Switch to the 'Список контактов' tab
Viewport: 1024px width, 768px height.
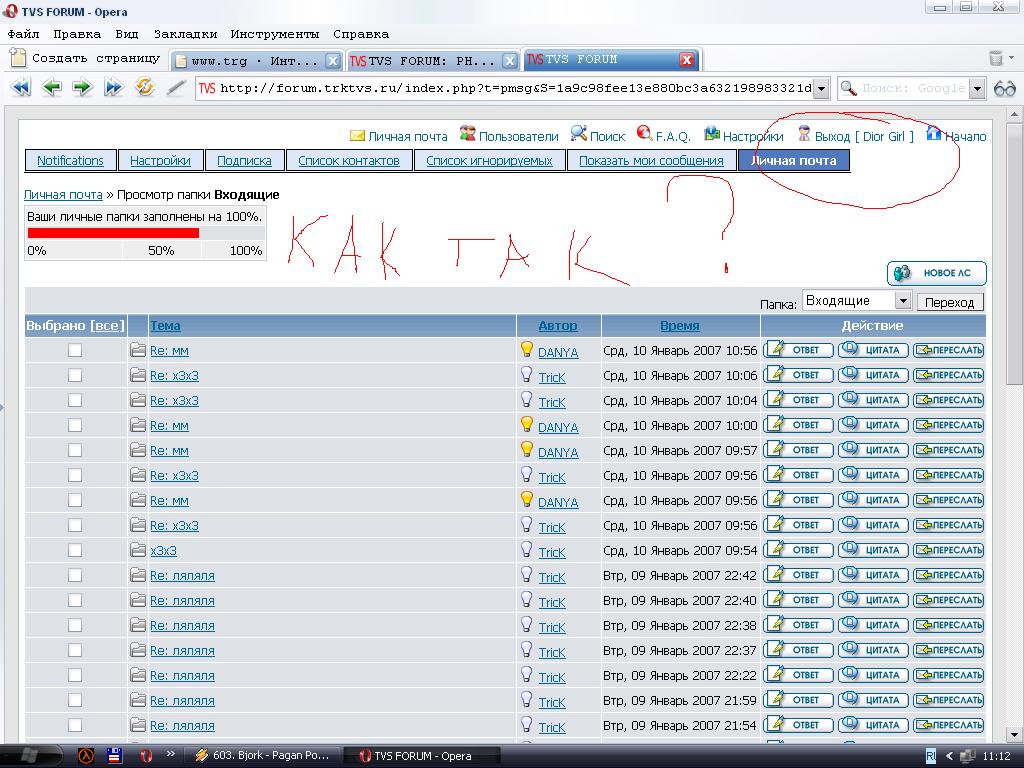point(348,160)
